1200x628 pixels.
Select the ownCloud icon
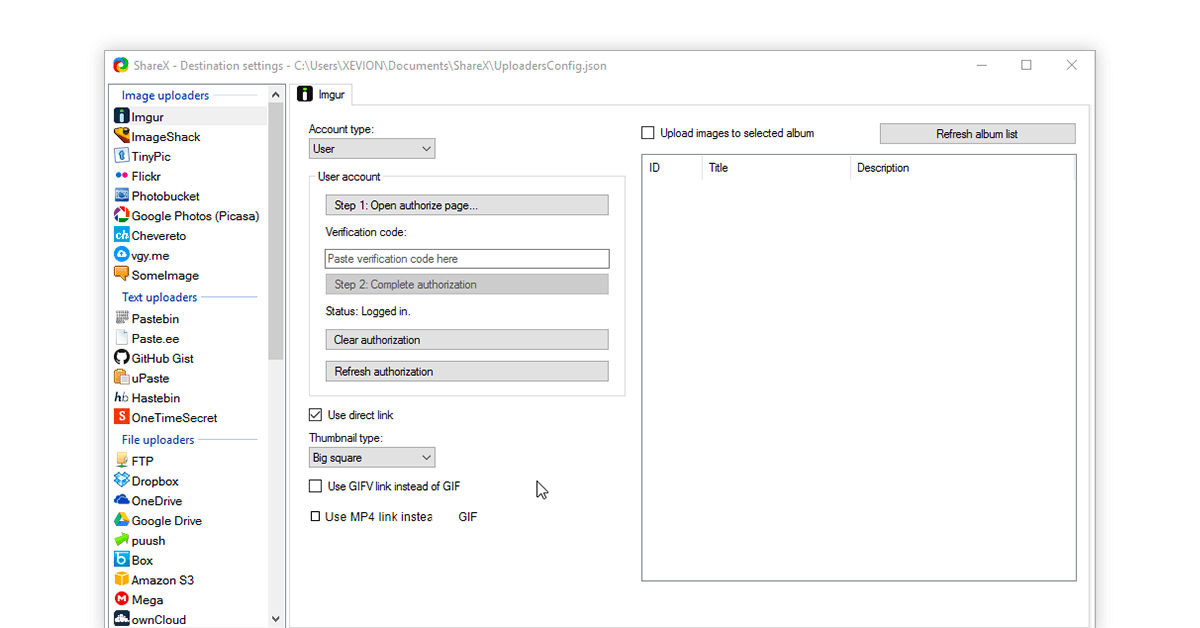(122, 619)
